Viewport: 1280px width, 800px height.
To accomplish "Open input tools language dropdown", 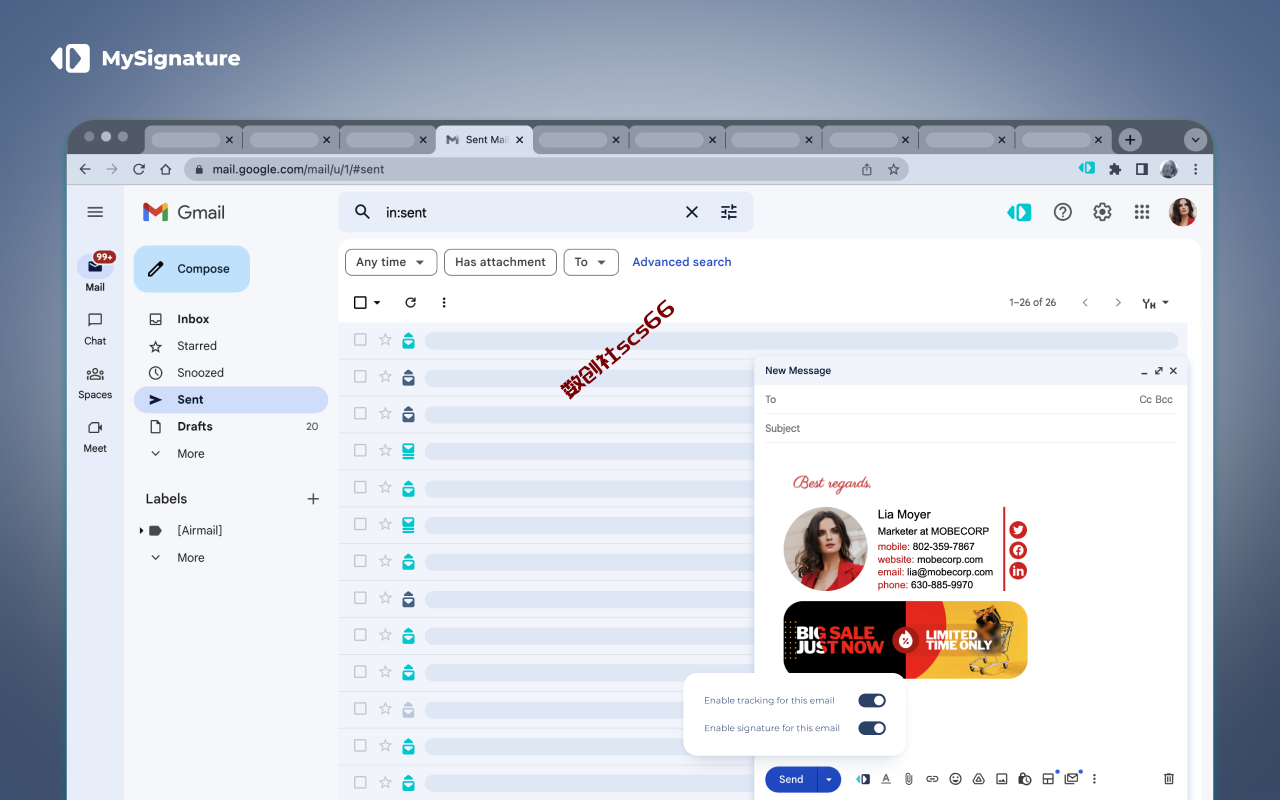I will (1155, 303).
